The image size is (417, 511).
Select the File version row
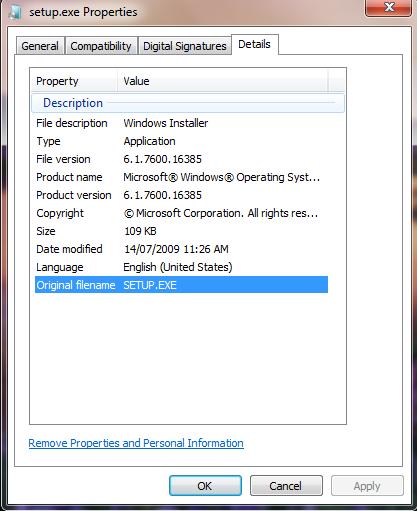tap(181, 159)
